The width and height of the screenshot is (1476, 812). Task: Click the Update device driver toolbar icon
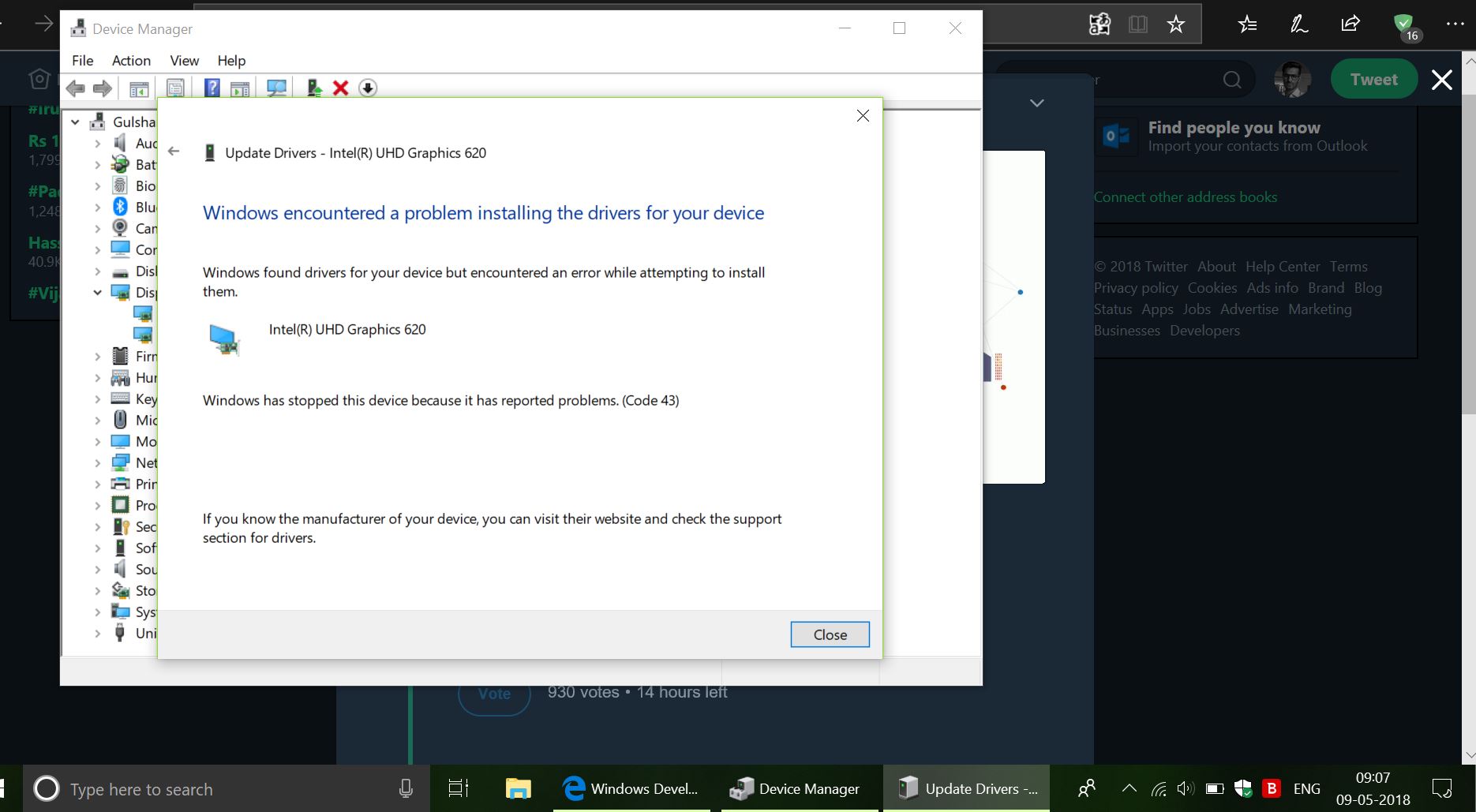(x=314, y=88)
